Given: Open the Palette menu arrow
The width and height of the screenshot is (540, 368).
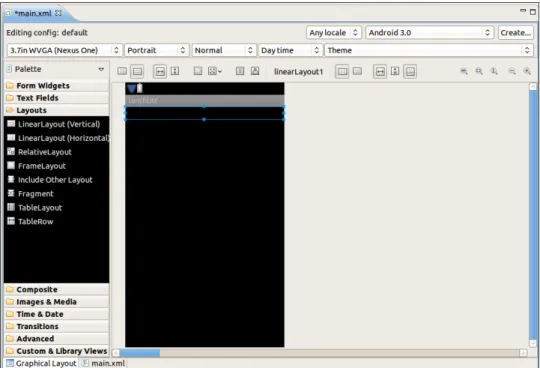Looking at the screenshot, I should [x=101, y=69].
